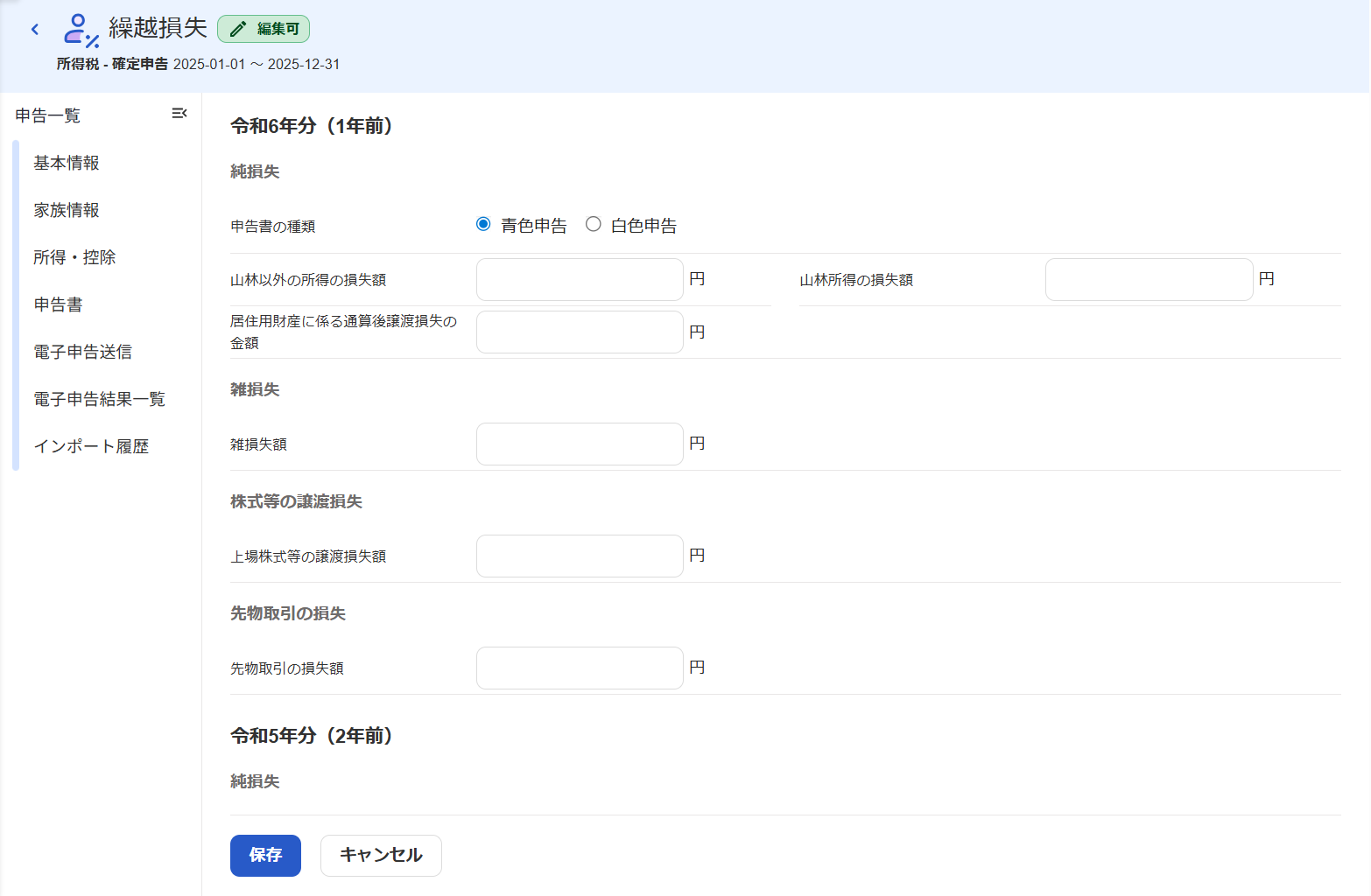1371x896 pixels.
Task: Select the 白色申告 radio button
Action: pyautogui.click(x=594, y=224)
